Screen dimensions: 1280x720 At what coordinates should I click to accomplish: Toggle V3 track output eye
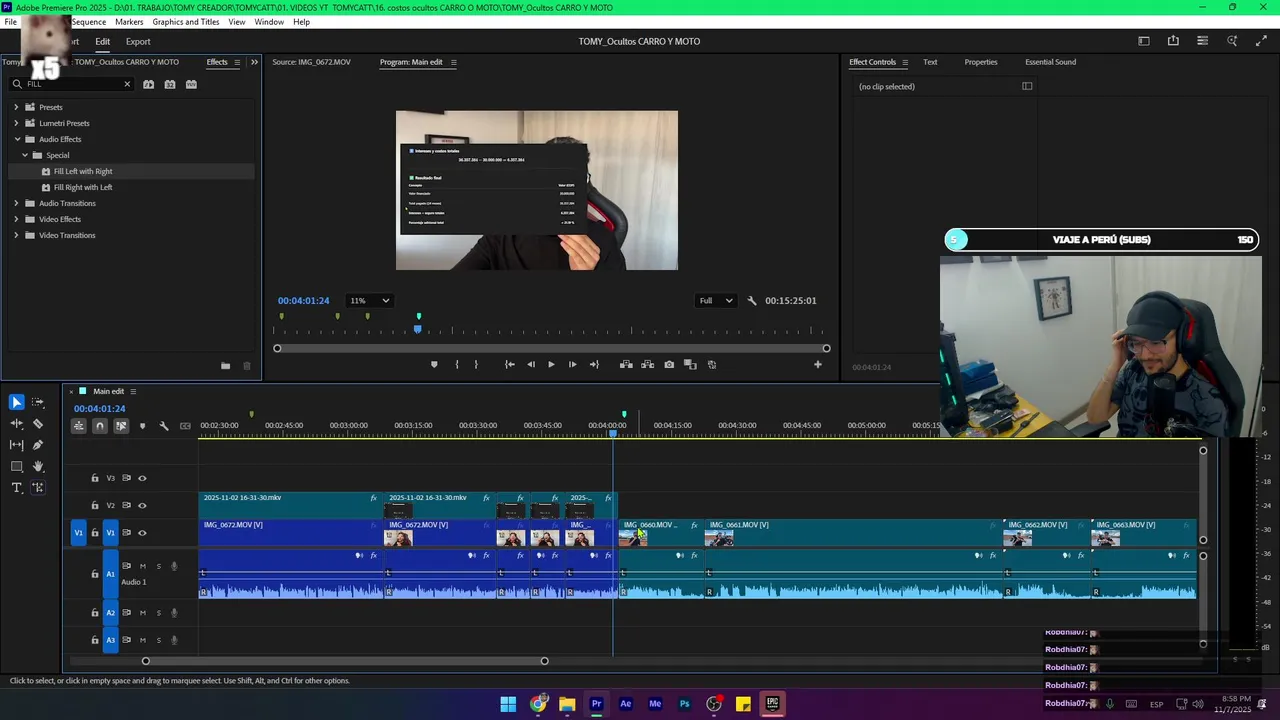pyautogui.click(x=142, y=478)
